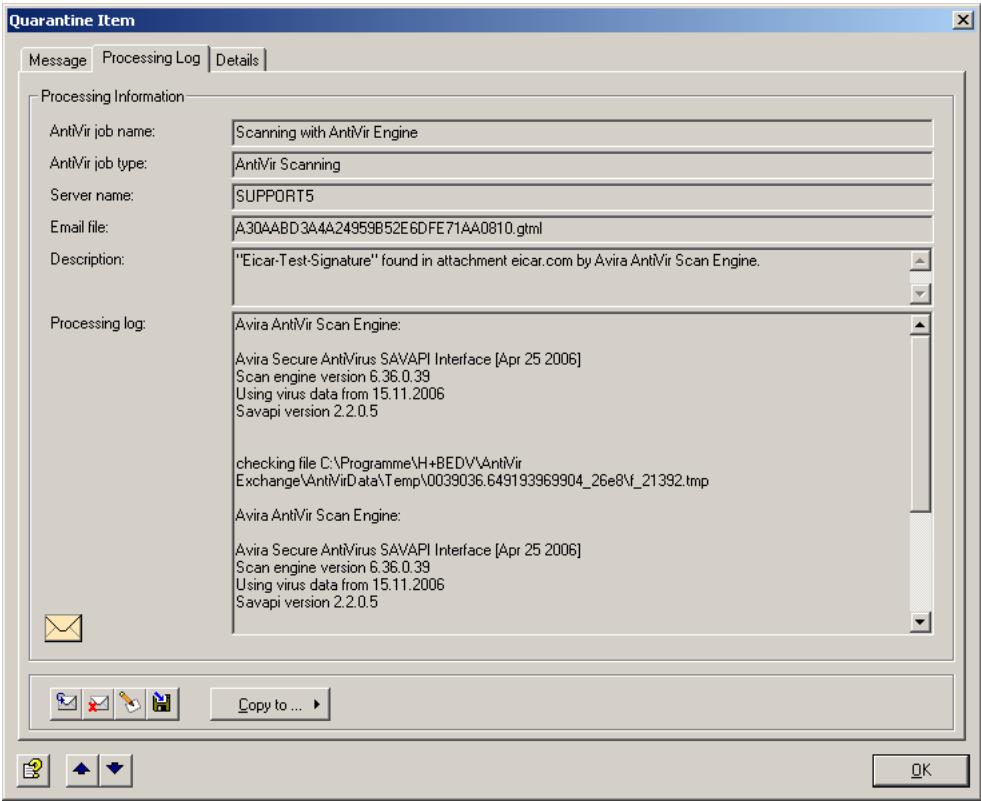Click the AntiVir job type field
Image resolution: width=981 pixels, height=801 pixels.
coord(582,165)
